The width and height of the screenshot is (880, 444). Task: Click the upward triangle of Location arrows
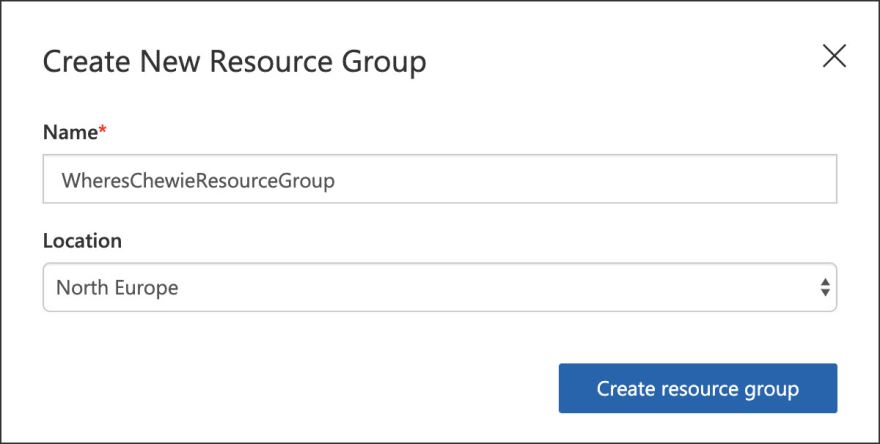coord(825,281)
